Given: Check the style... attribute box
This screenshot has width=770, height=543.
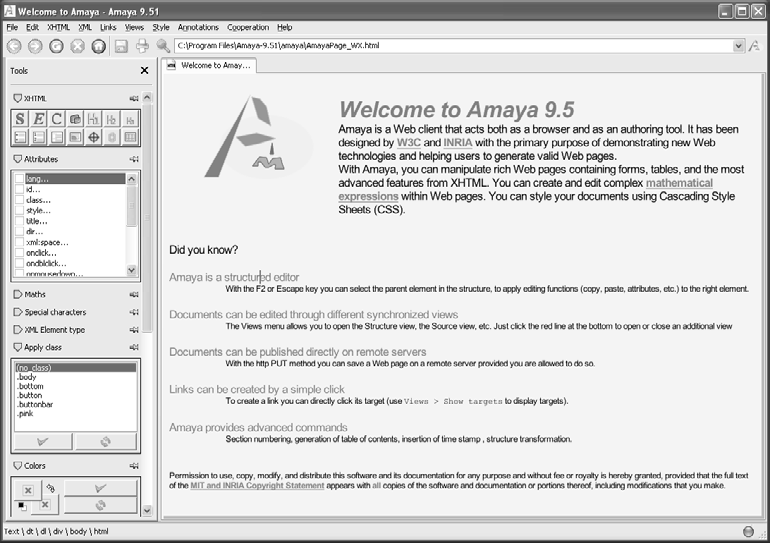Looking at the screenshot, I should tap(19, 210).
